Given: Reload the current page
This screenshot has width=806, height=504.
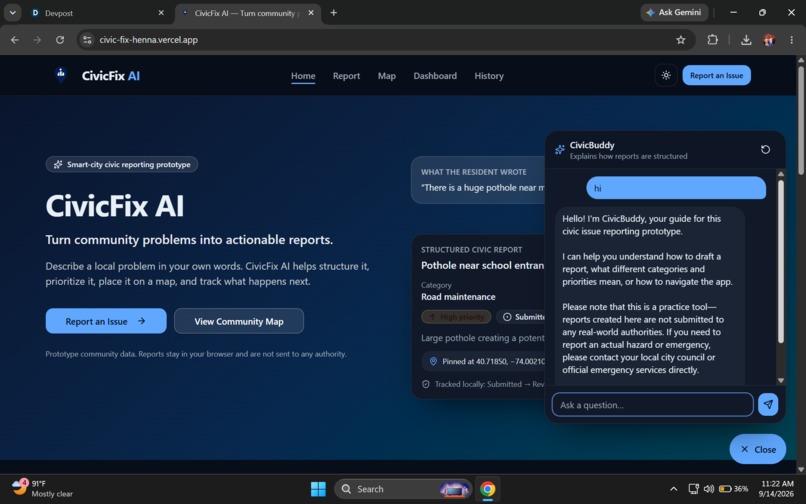Looking at the screenshot, I should coord(60,40).
